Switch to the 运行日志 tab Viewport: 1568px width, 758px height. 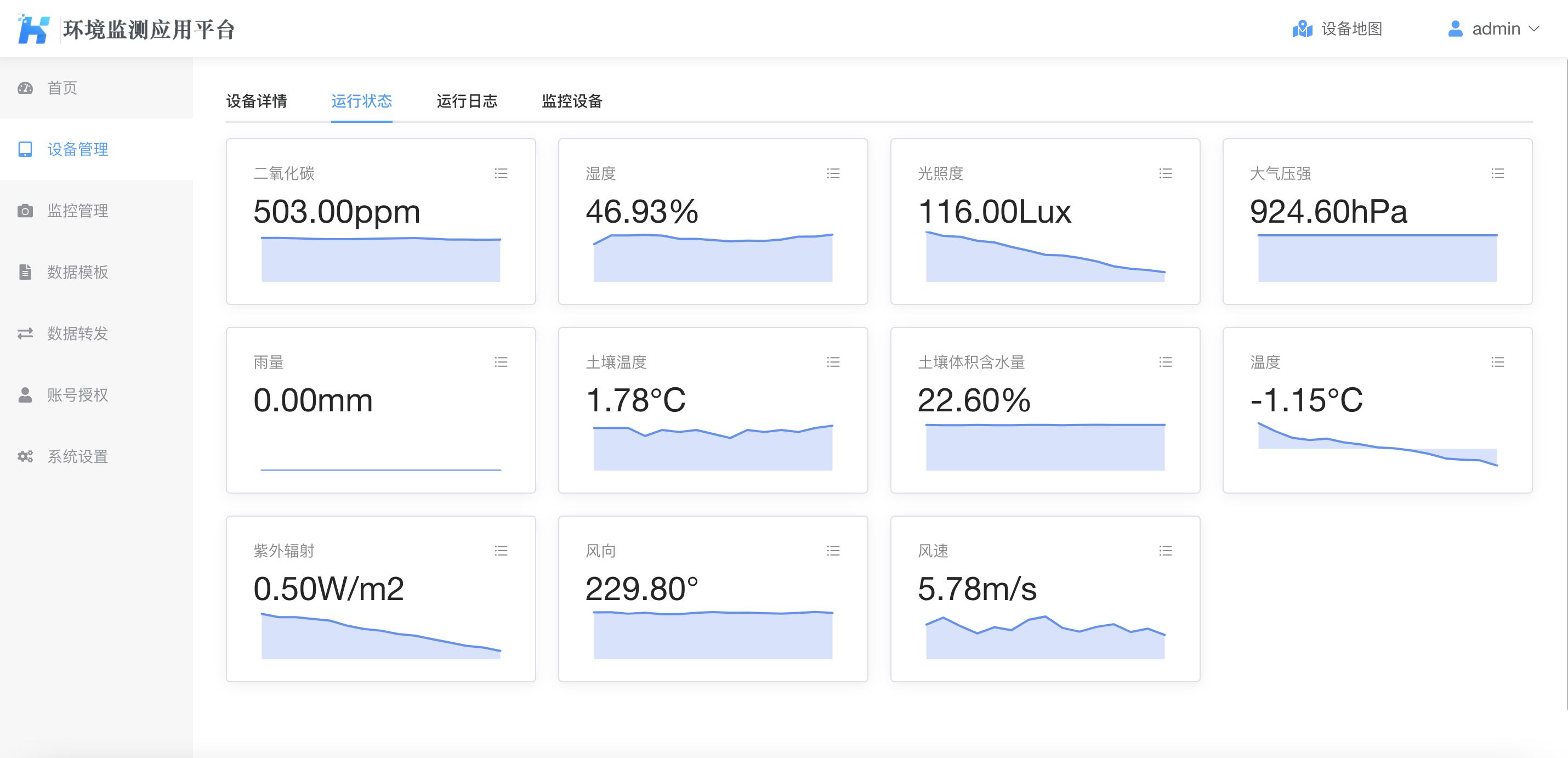(467, 101)
